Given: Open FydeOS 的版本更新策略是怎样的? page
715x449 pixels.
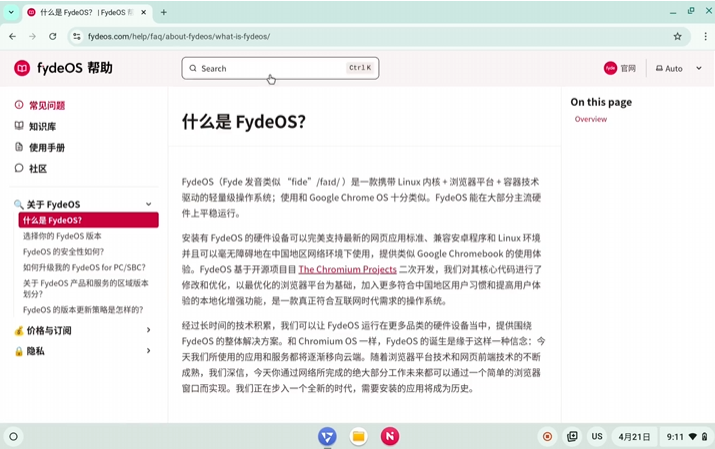Looking at the screenshot, I should click(83, 310).
